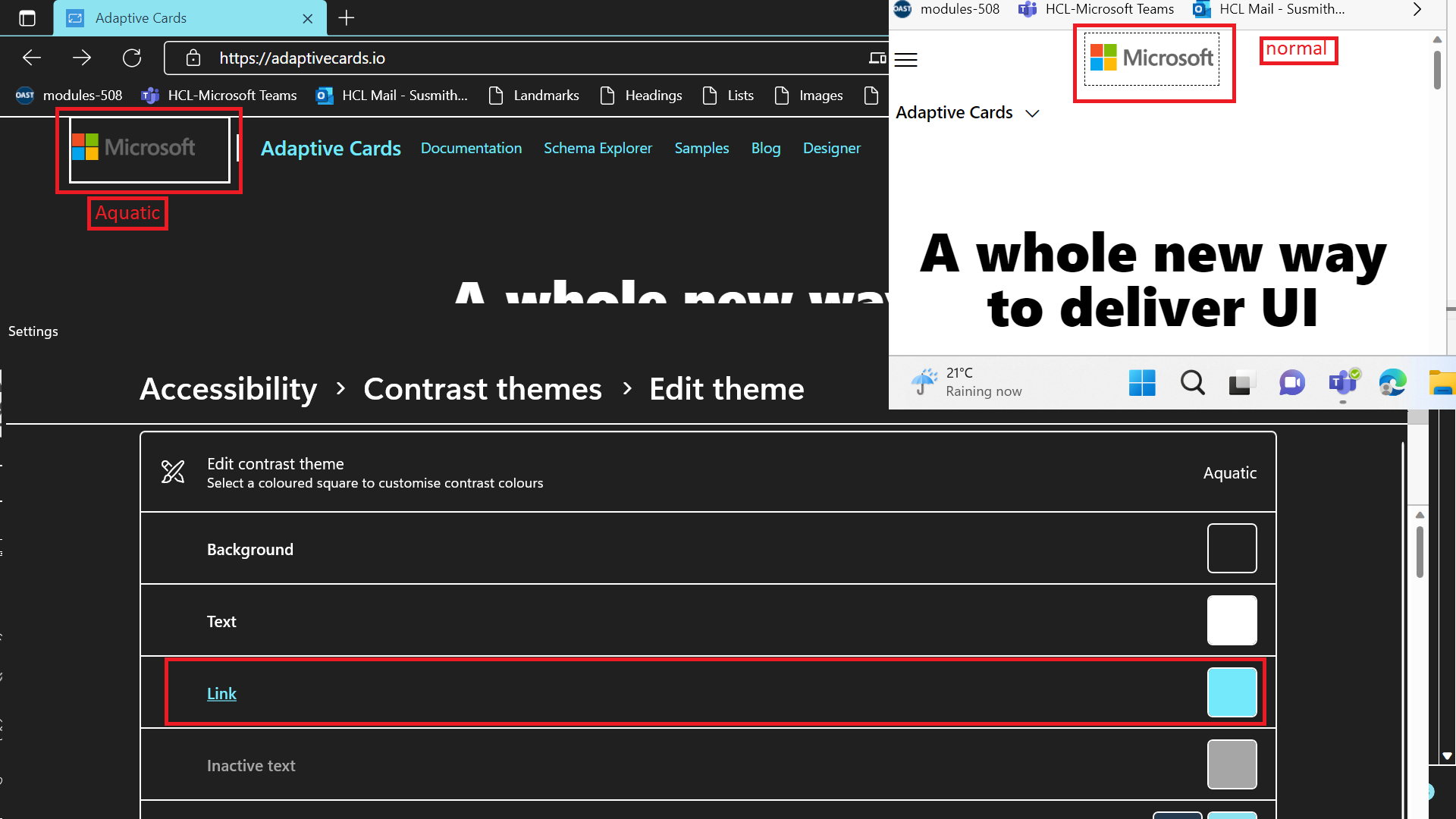Open Microsoft Teams from the taskbar
Image resolution: width=1456 pixels, height=819 pixels.
pos(1343,383)
